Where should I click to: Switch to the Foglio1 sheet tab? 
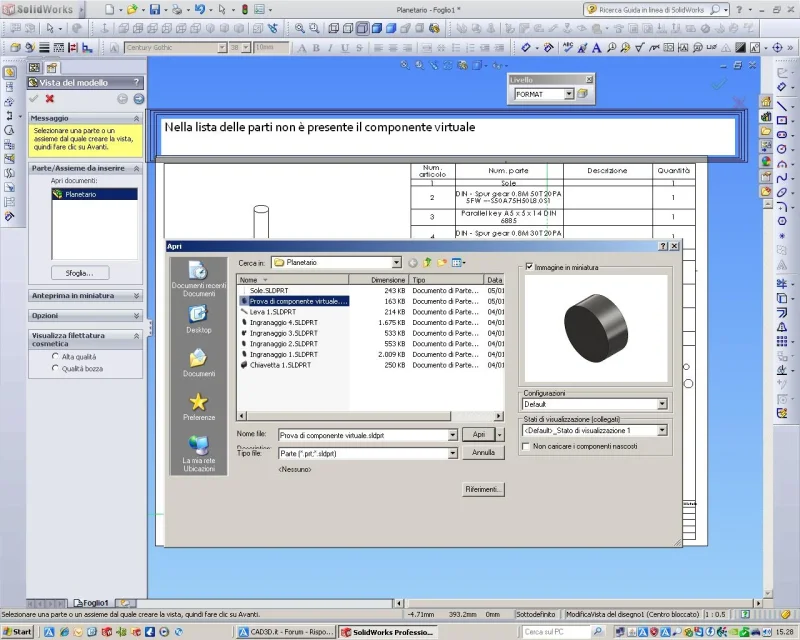(x=91, y=603)
